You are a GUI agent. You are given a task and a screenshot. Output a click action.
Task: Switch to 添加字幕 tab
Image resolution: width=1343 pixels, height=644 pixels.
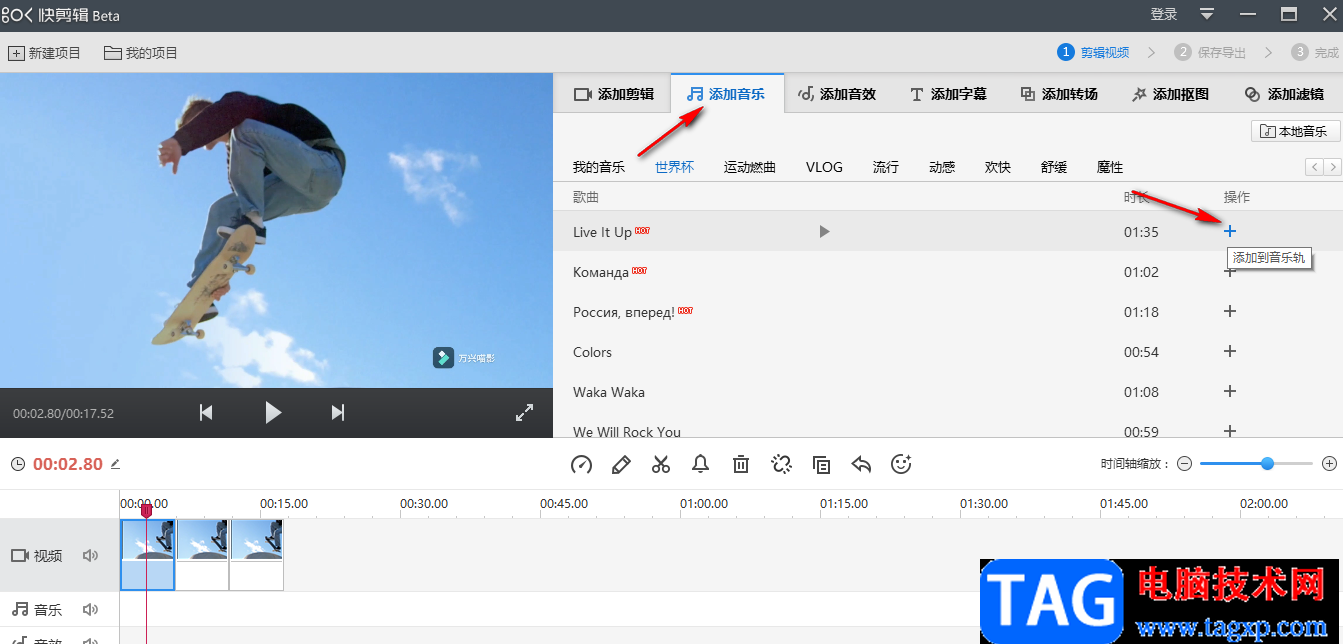(x=948, y=94)
